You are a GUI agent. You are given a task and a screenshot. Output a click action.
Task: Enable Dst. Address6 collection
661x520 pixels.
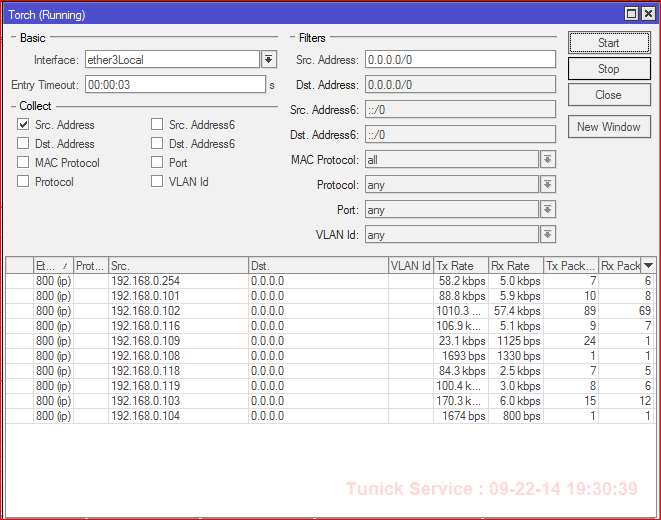tap(157, 143)
